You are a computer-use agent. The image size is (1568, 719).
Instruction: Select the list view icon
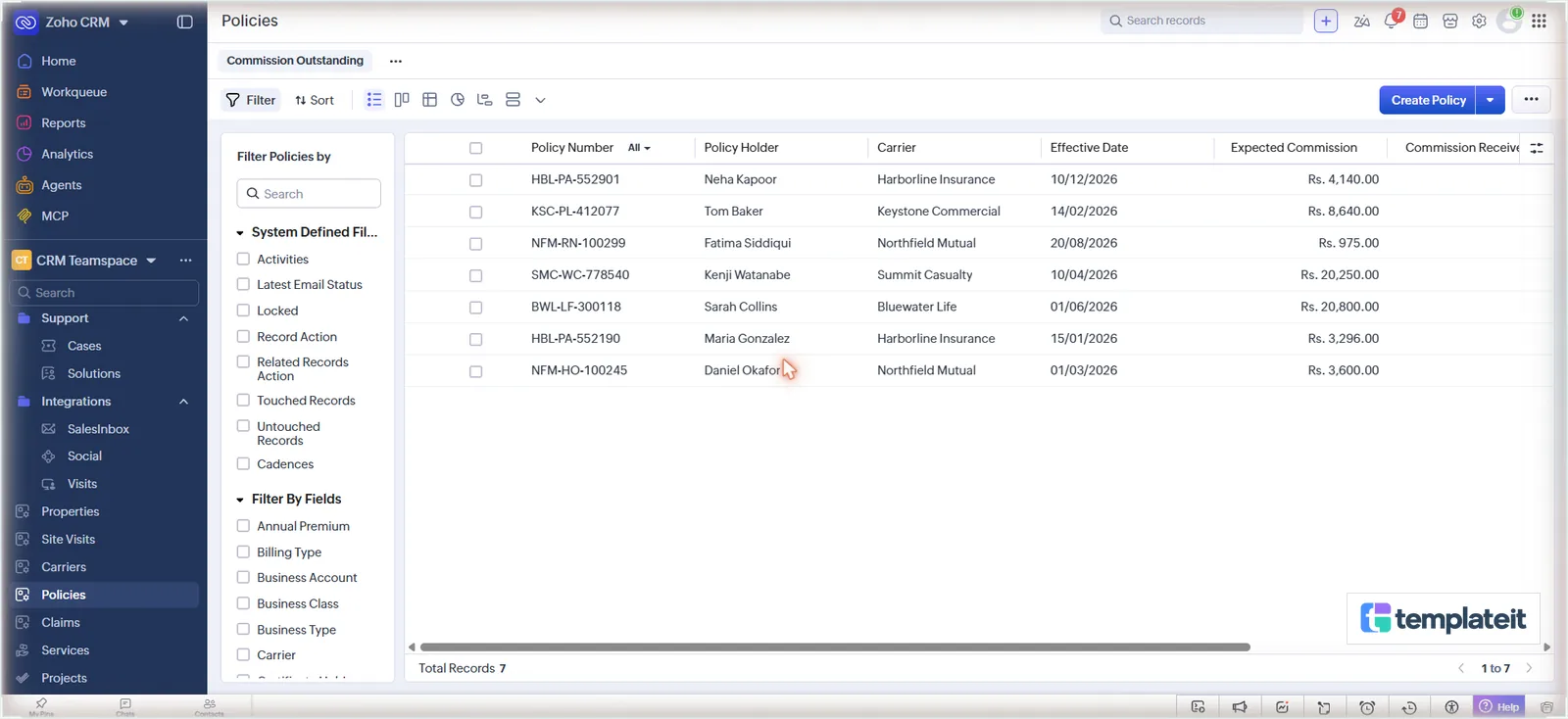tap(374, 100)
